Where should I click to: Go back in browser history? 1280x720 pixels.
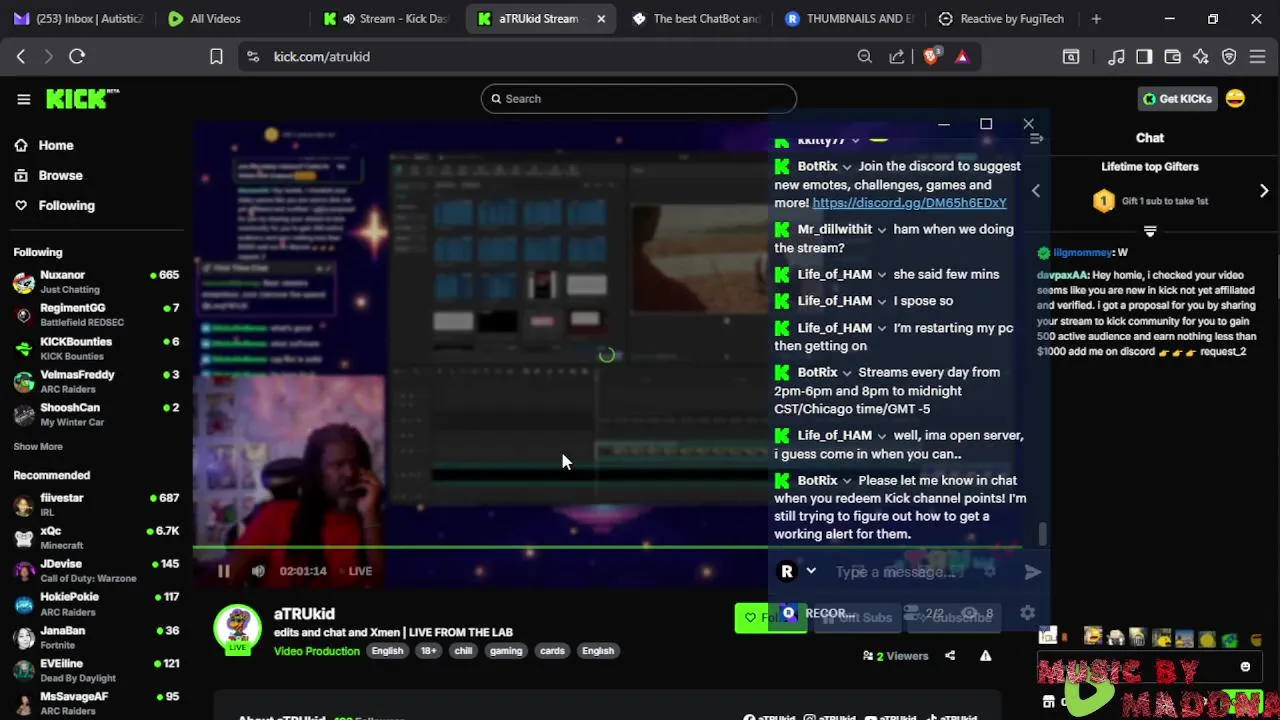point(21,57)
